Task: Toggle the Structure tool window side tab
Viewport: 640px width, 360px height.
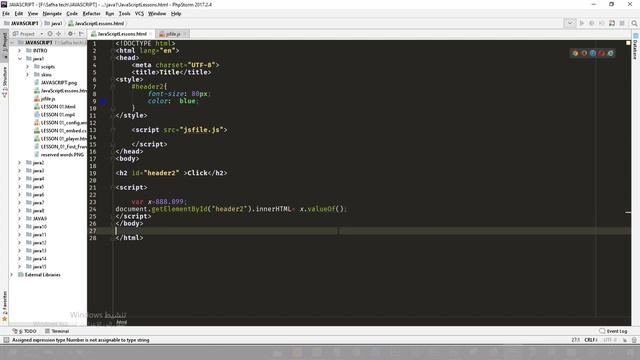Action: pyautogui.click(x=4, y=82)
